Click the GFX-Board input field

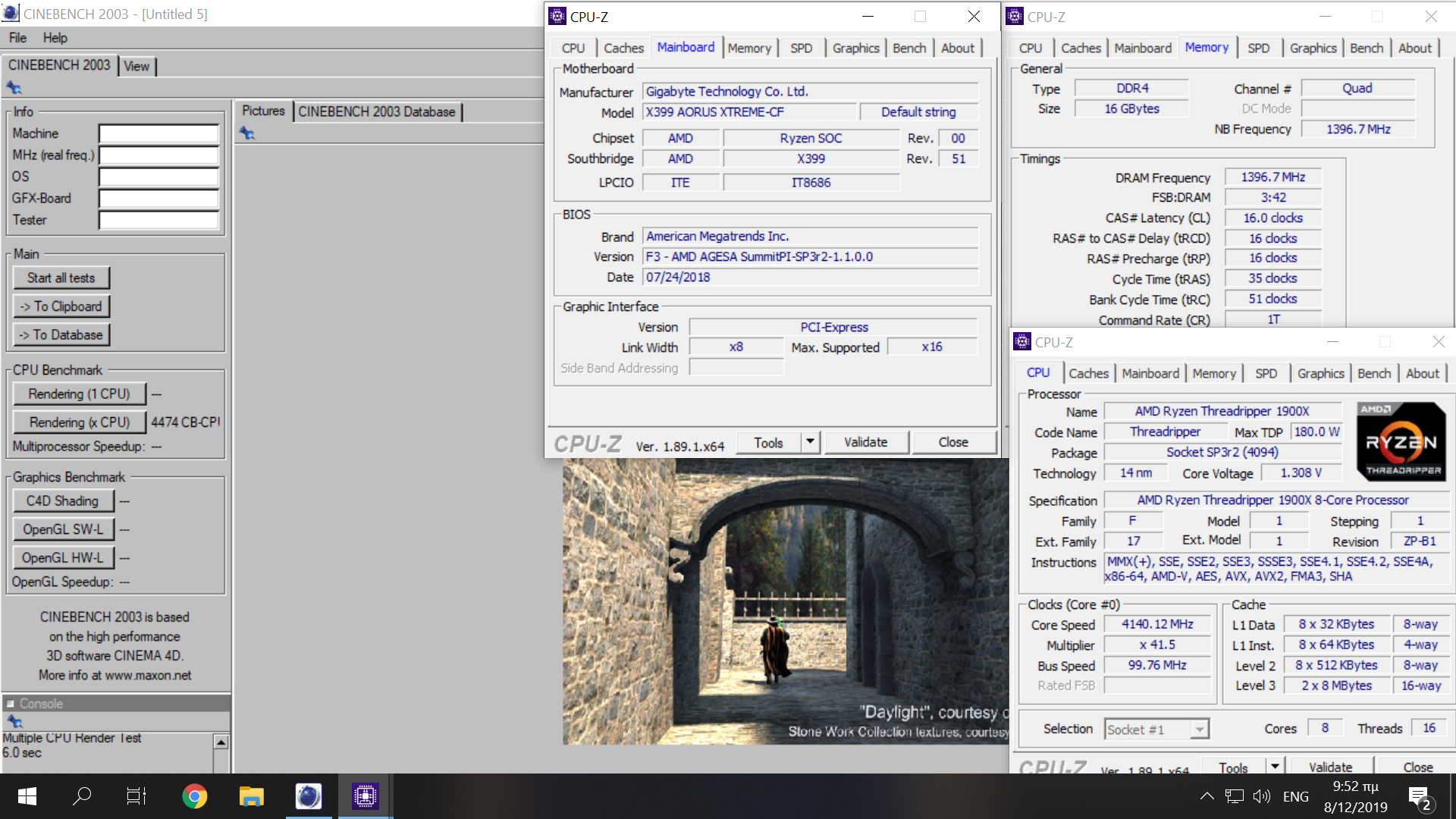158,199
